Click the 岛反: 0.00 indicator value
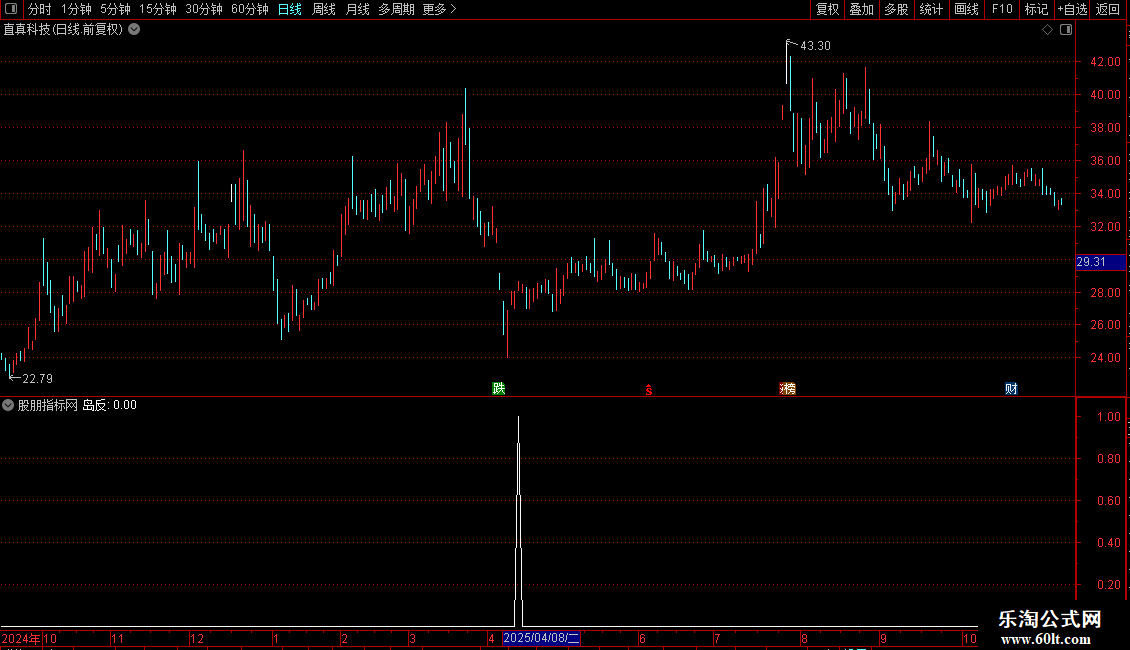 click(109, 405)
